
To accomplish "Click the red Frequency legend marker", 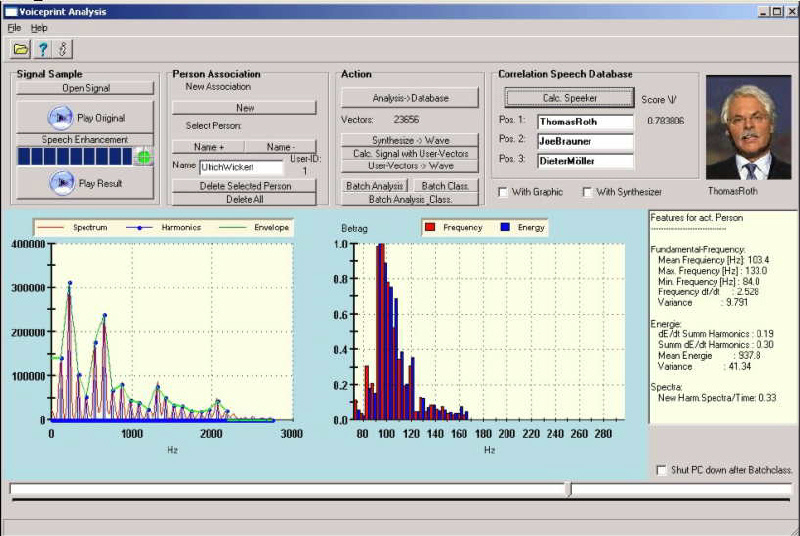I will click(x=430, y=227).
